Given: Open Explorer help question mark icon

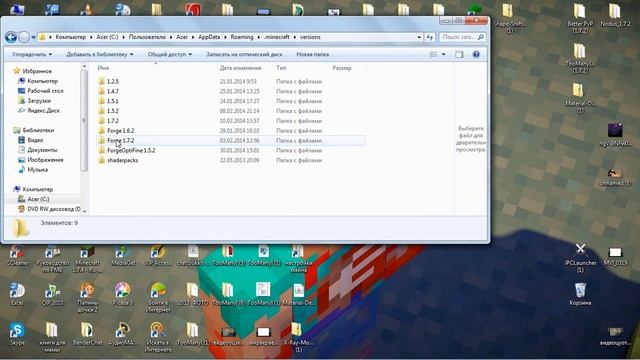Looking at the screenshot, I should point(476,54).
